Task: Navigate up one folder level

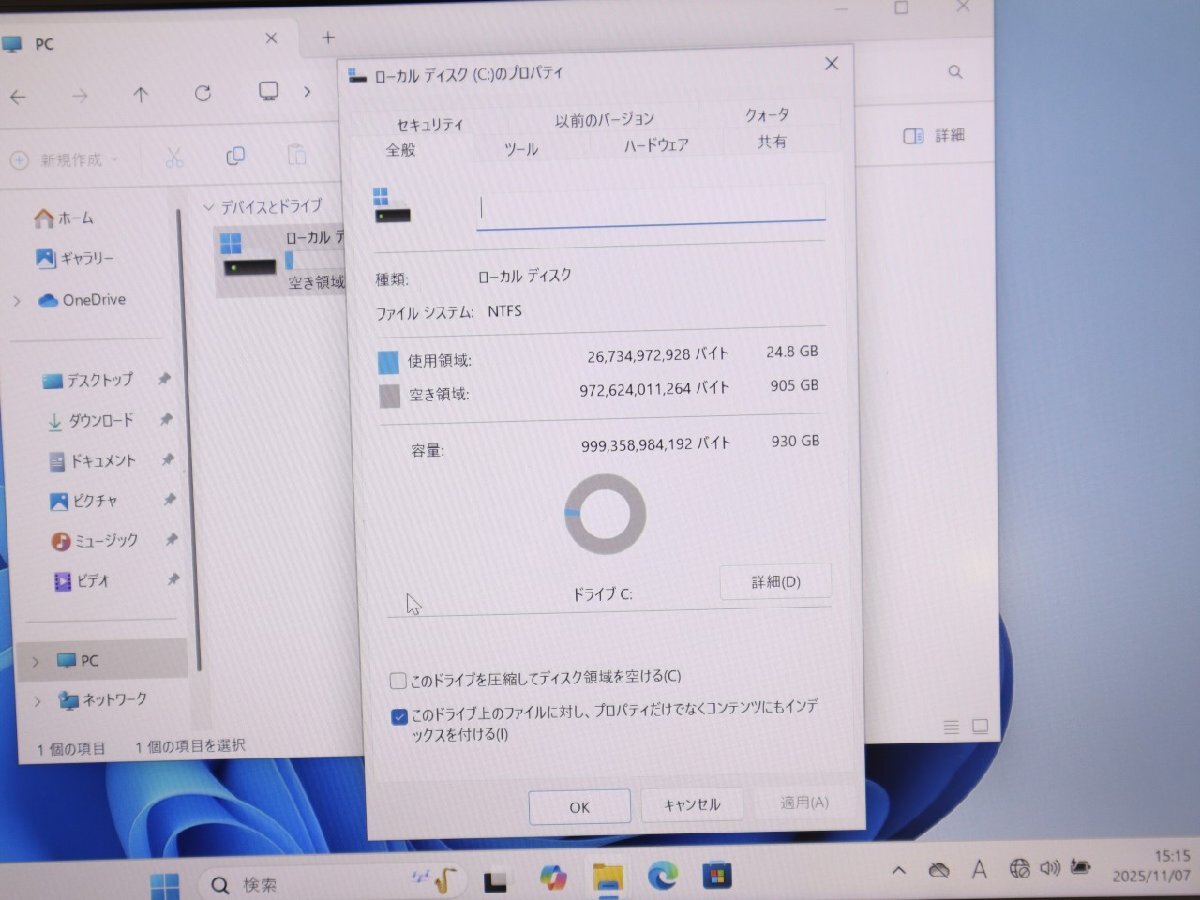Action: (141, 93)
